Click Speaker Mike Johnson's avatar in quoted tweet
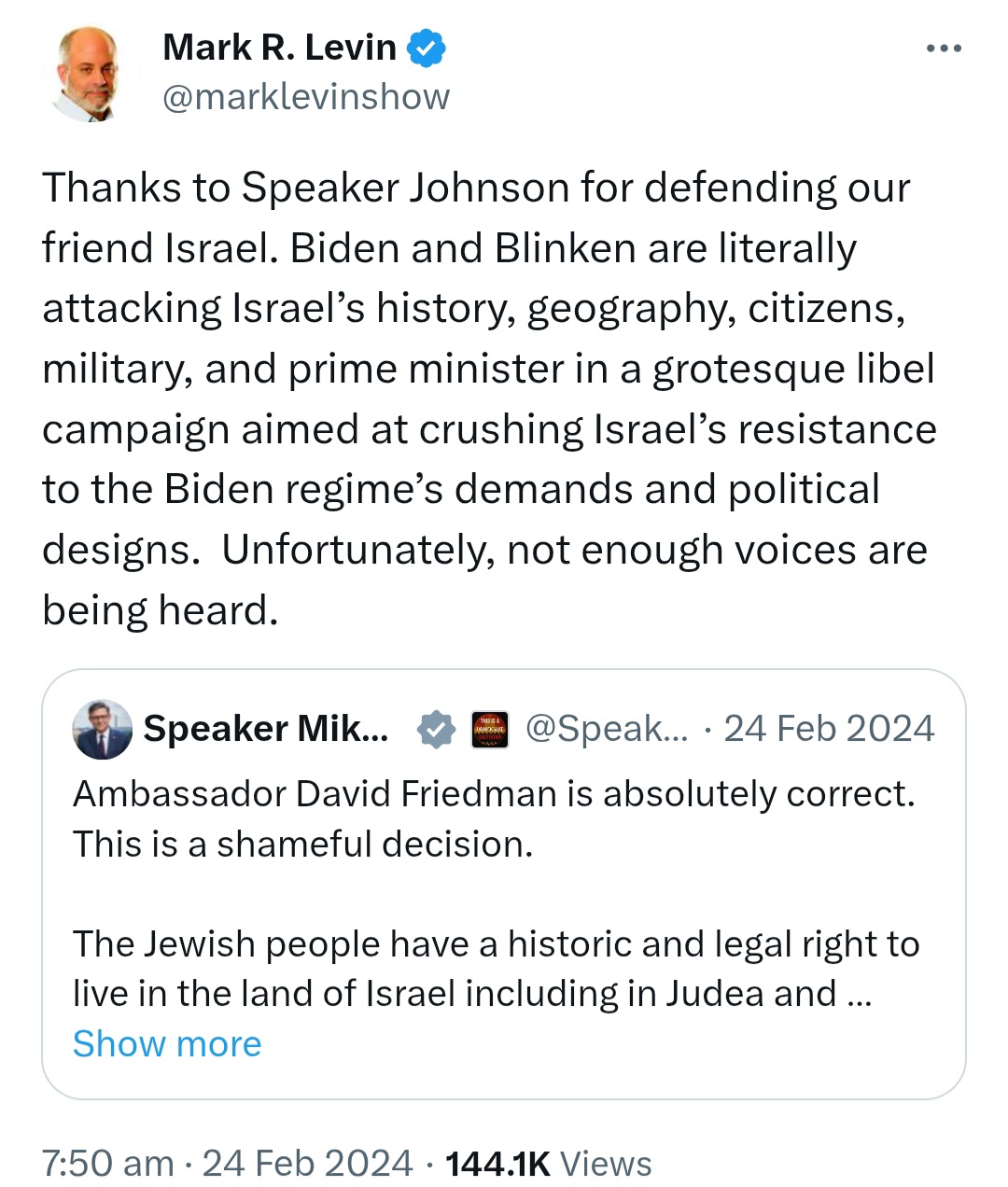The height and width of the screenshot is (1187, 1008). (103, 729)
